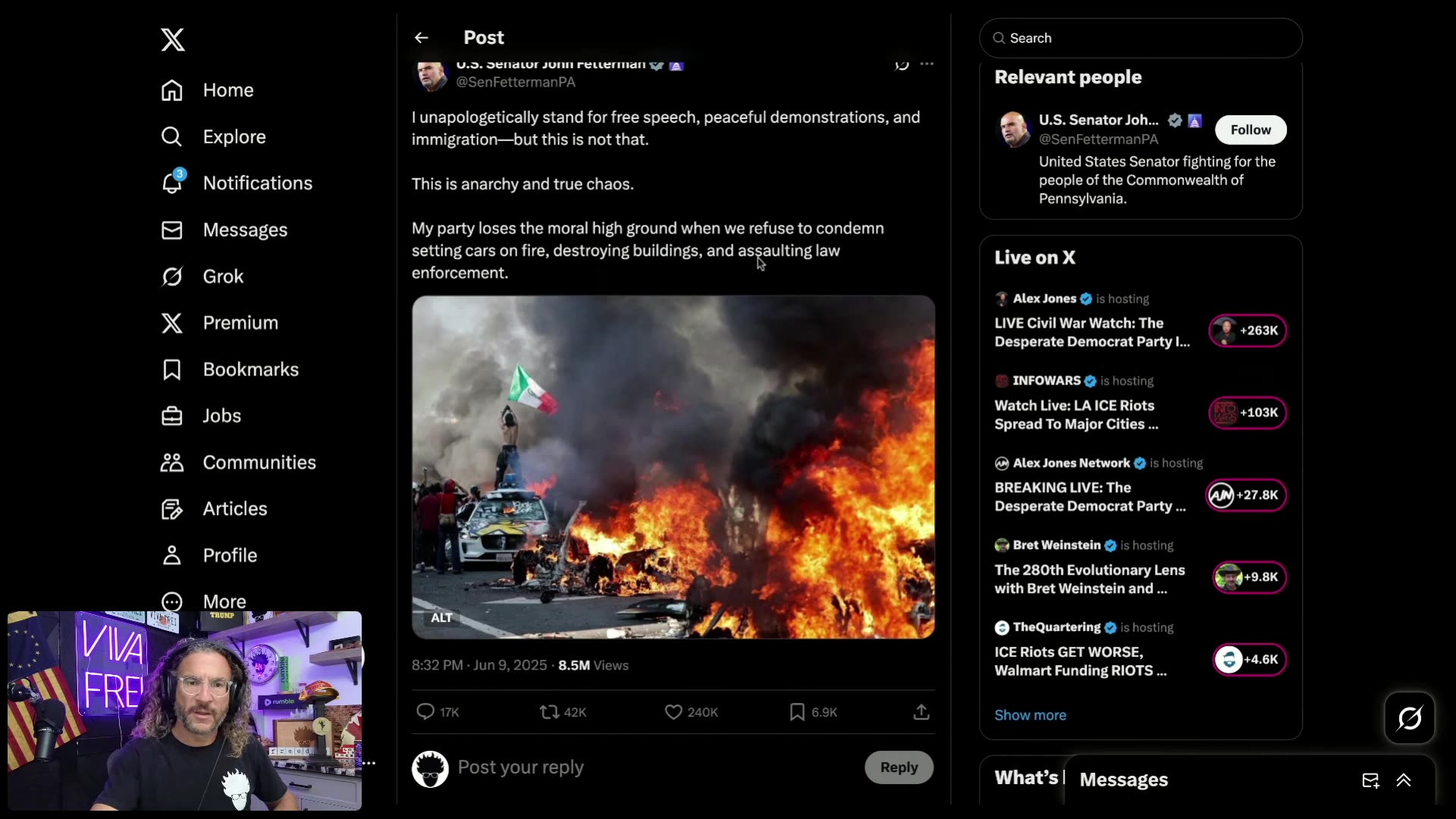Show the image description via the ALT badge
This screenshot has width=1456, height=819.
pyautogui.click(x=441, y=617)
